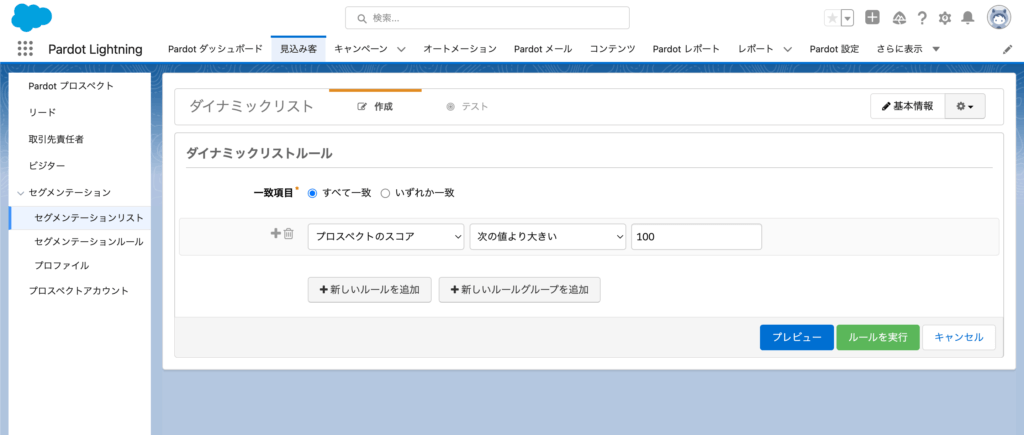Open the App Launcher dots grid
Image resolution: width=1024 pixels, height=435 pixels.
pos(25,49)
